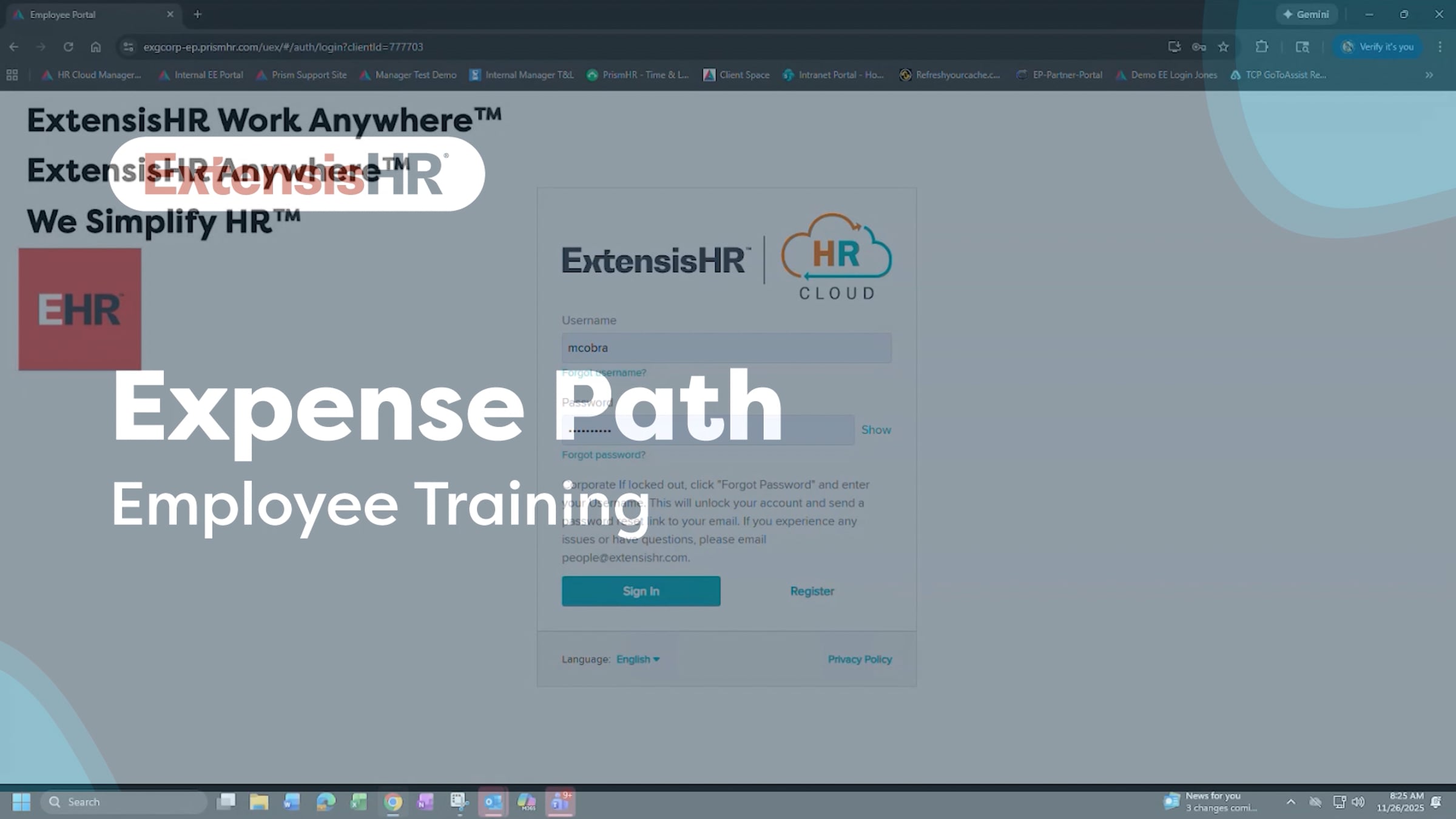Open the browser home page icon
Screen dimensions: 1456x819
click(95, 47)
